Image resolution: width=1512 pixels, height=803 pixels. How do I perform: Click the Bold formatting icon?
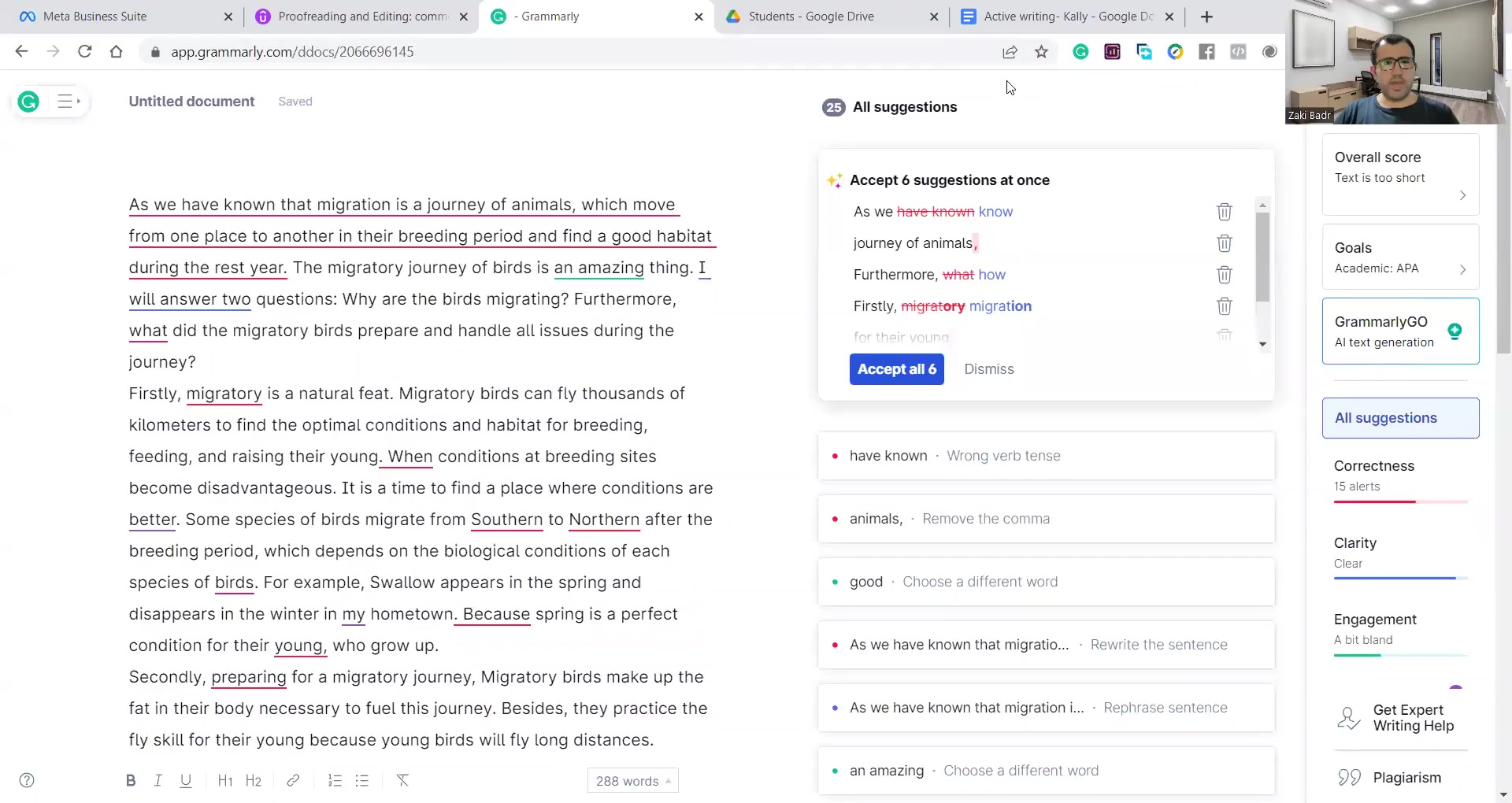click(131, 780)
